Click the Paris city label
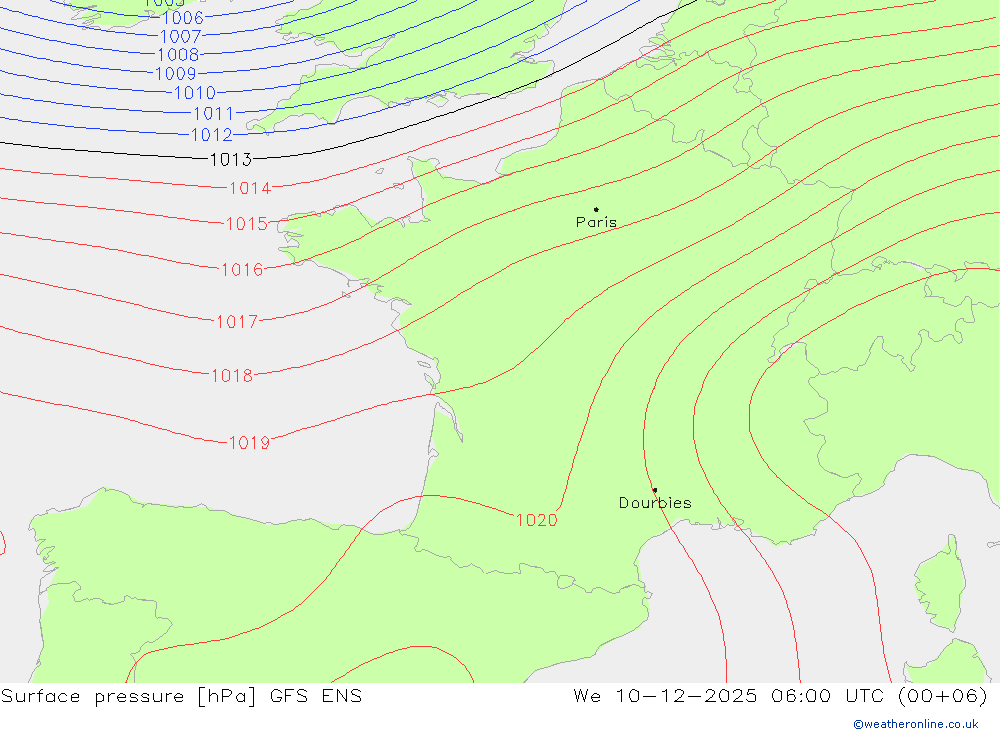The width and height of the screenshot is (1000, 733). point(596,222)
